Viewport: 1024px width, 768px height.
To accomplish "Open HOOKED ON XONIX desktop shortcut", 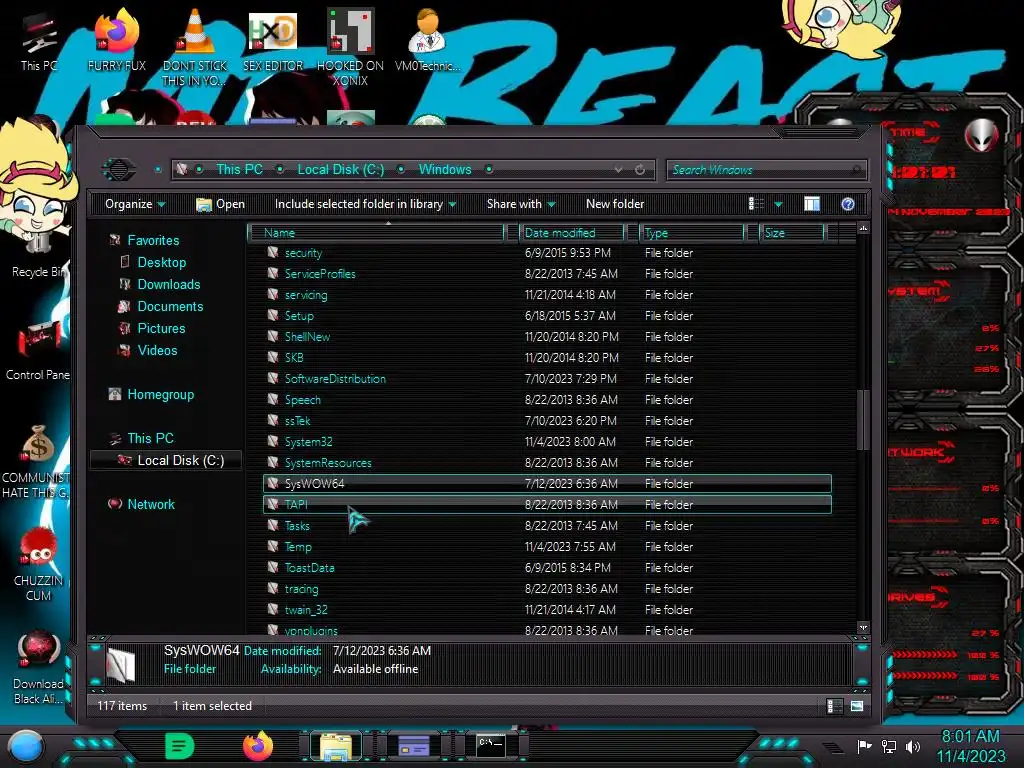I will pyautogui.click(x=351, y=47).
